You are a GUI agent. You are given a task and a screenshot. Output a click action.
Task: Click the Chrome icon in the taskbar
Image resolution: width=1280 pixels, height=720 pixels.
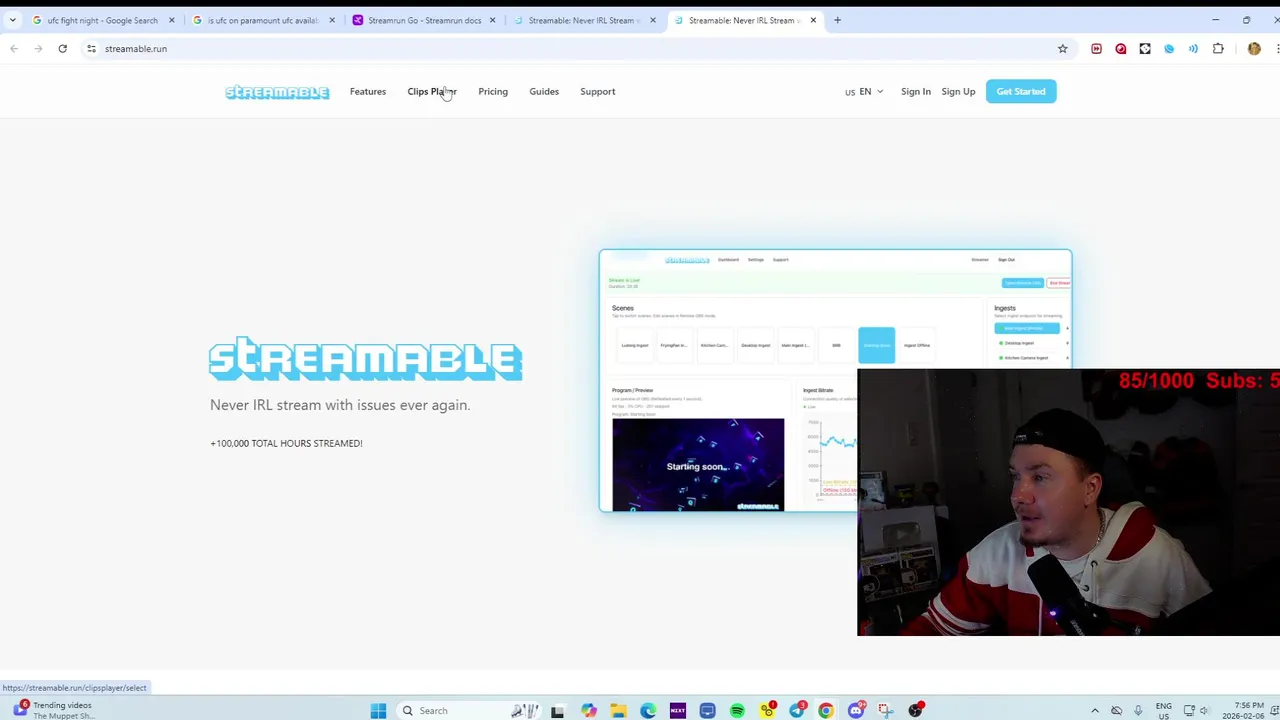point(826,710)
